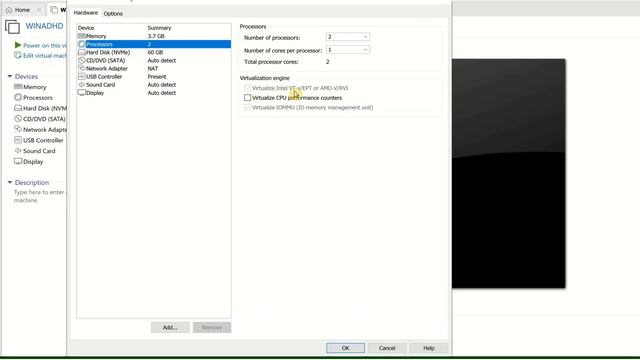Click the Display monitor icon in hardware list
The image size is (640, 360).
click(x=82, y=93)
